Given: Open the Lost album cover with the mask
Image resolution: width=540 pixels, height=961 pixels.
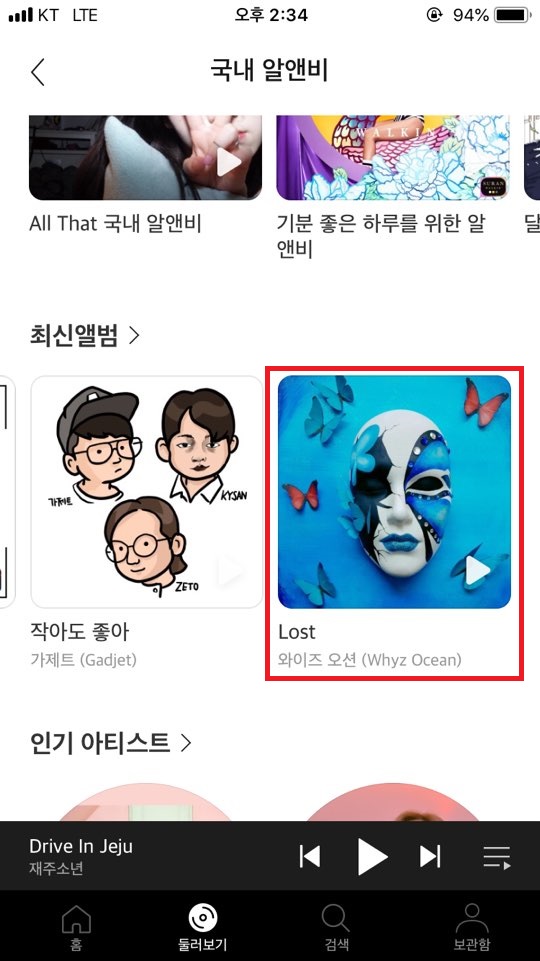Looking at the screenshot, I should pos(394,492).
